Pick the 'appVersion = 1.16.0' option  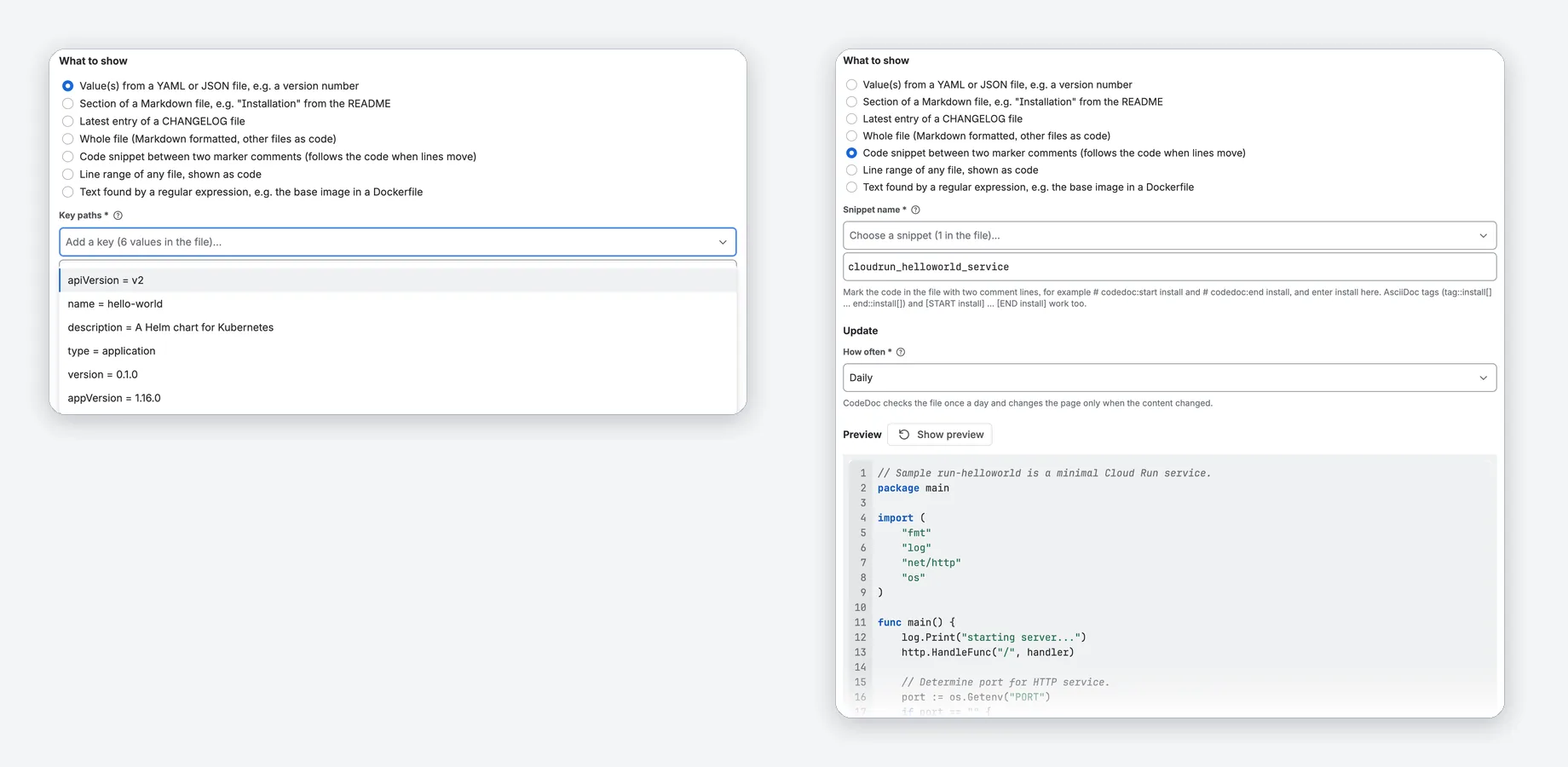397,398
